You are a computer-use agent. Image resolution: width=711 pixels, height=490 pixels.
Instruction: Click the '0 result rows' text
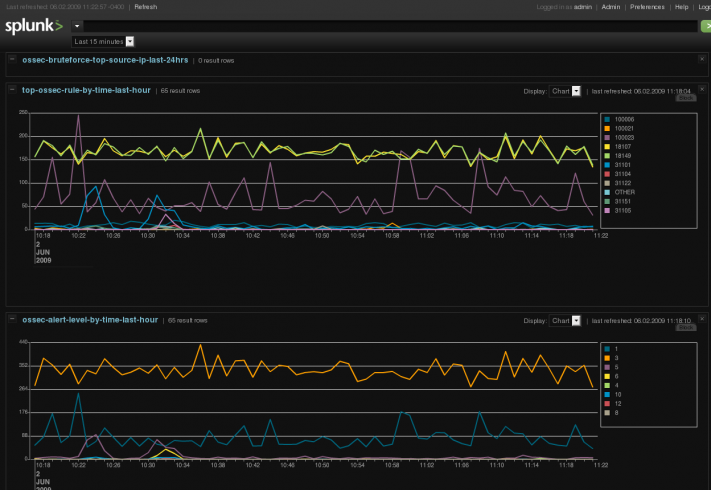click(216, 60)
